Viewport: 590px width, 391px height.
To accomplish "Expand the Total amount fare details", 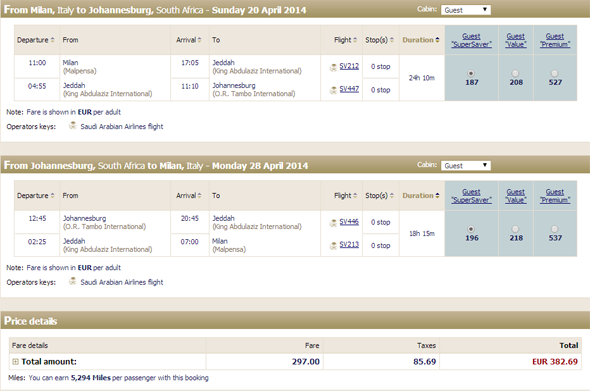I will pos(15,362).
